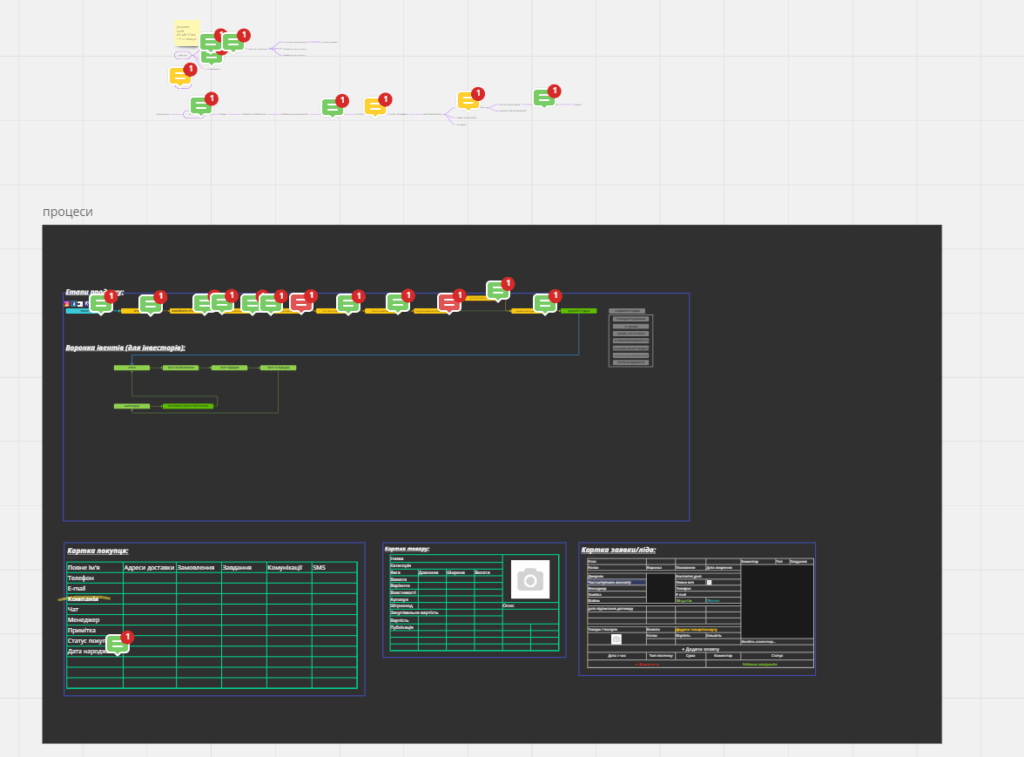Image resolution: width=1024 pixels, height=757 pixels.
Task: Open the leftmost green comment in the sales stages row
Action: 101,304
